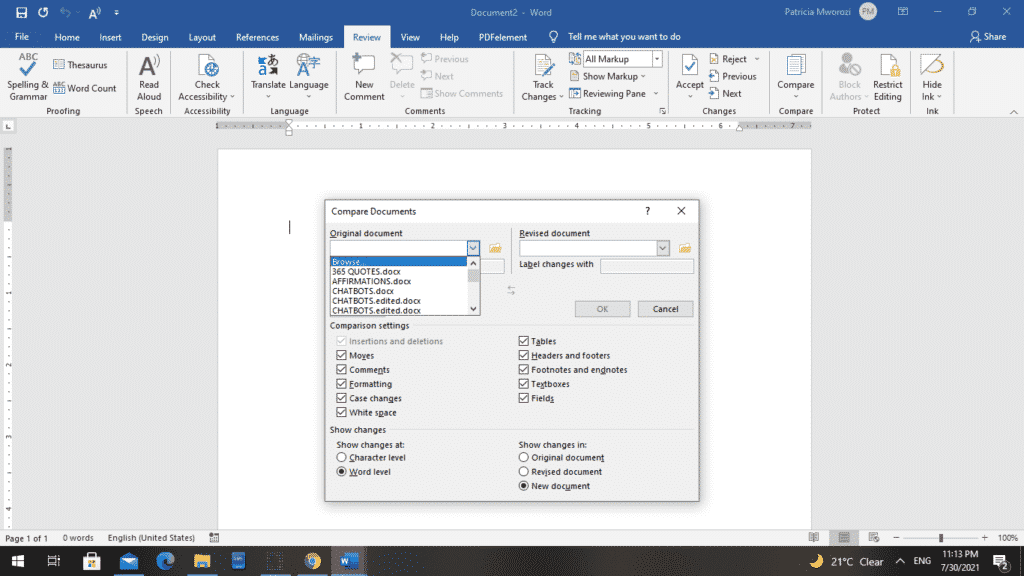The width and height of the screenshot is (1024, 576).
Task: Add a New Comment
Action: [x=364, y=77]
